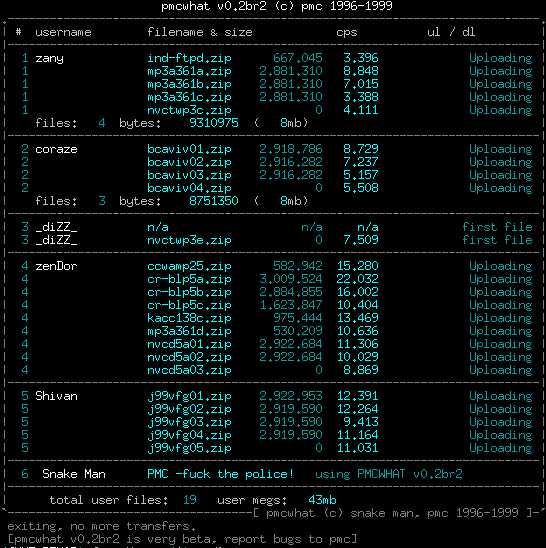The height and width of the screenshot is (548, 546).
Task: Select bcaviv03.zip filename
Action: [189, 175]
